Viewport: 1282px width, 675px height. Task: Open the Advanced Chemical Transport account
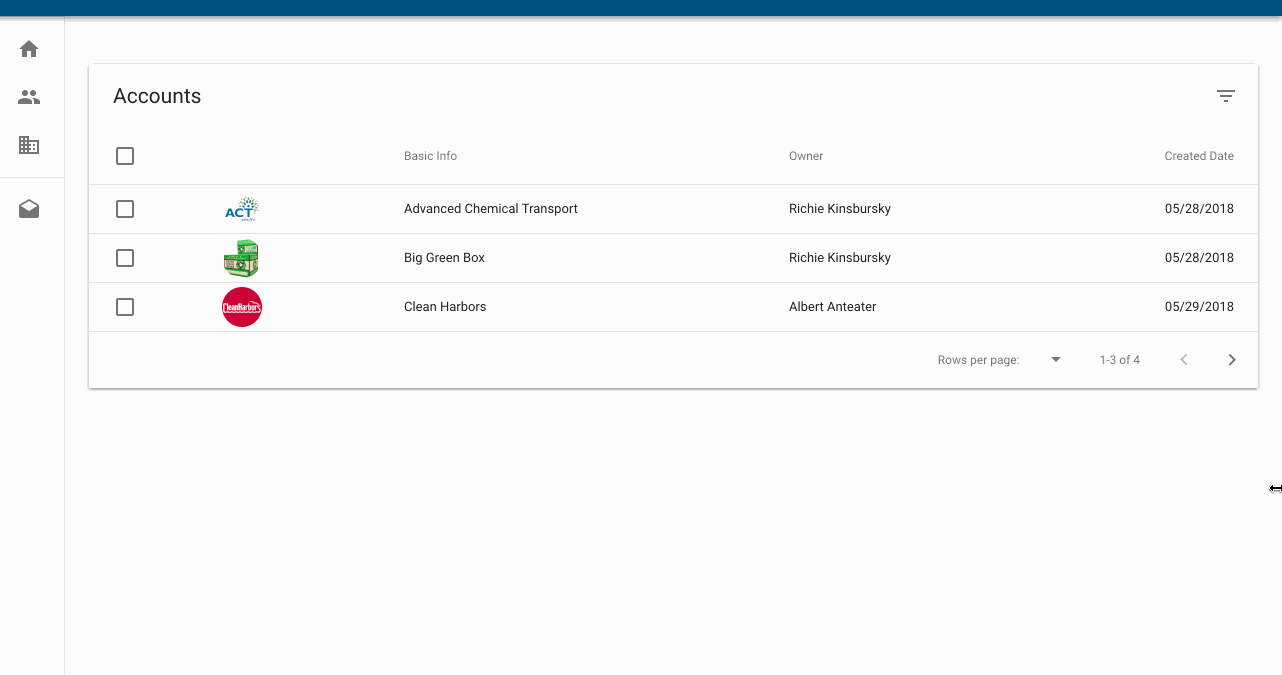(490, 208)
